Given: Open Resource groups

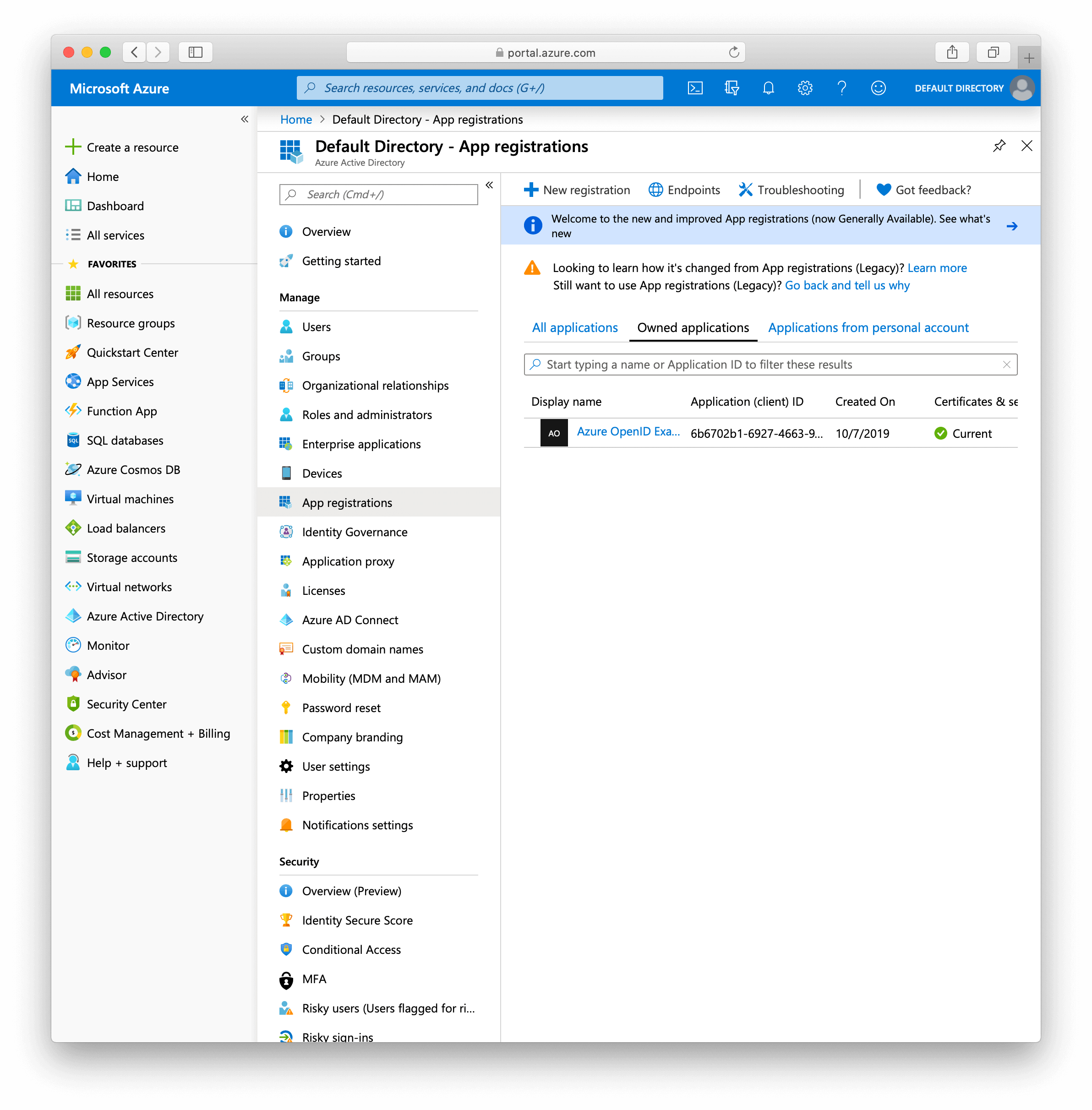Looking at the screenshot, I should 120,323.
